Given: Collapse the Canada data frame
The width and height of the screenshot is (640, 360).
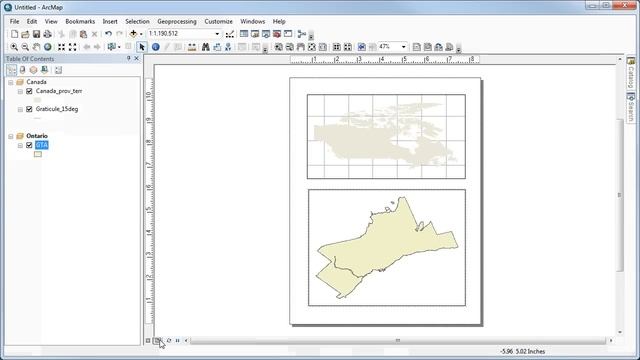Looking at the screenshot, I should pos(11,82).
